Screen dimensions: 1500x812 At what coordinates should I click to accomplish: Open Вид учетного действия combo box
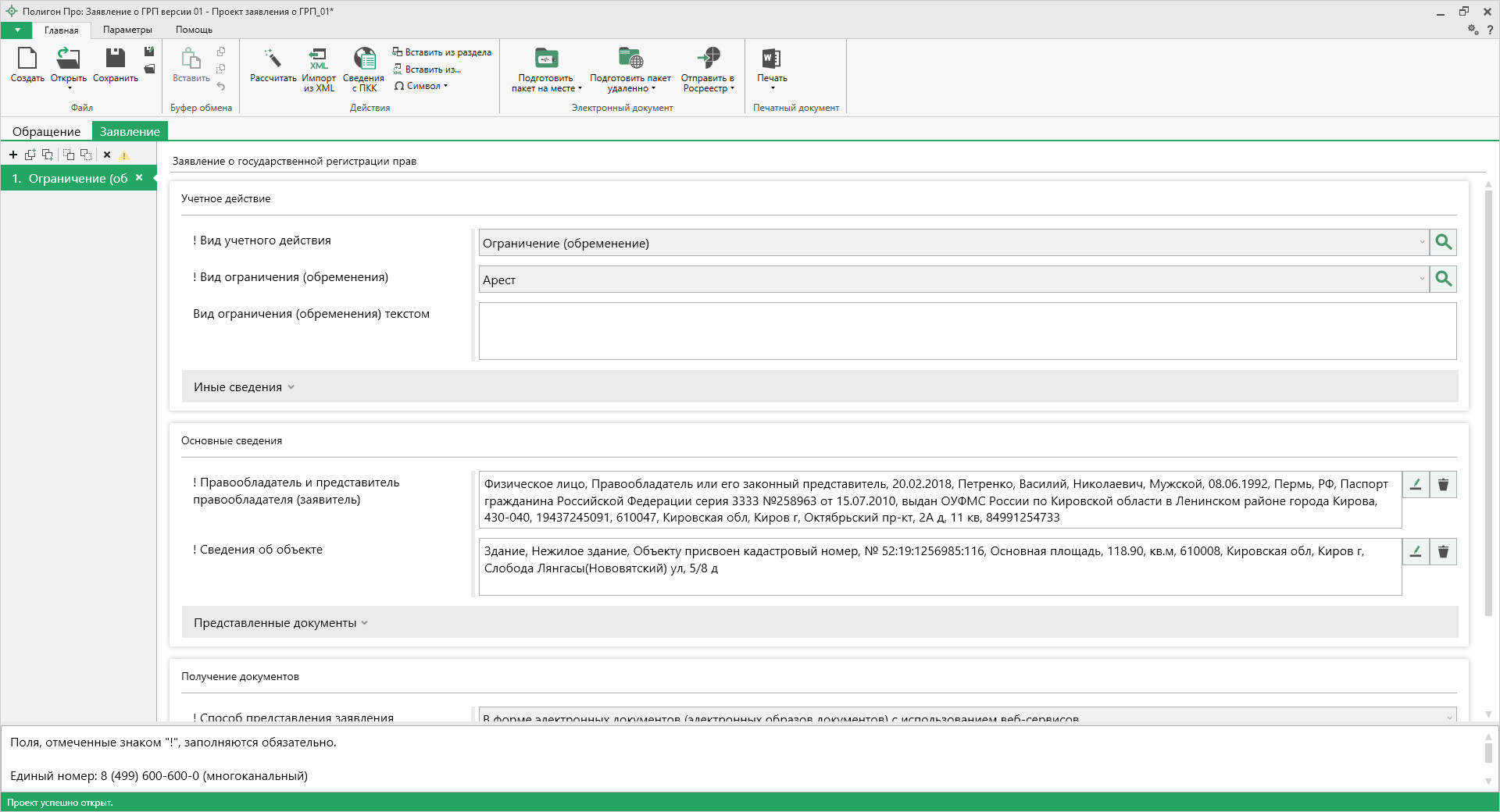pos(954,243)
